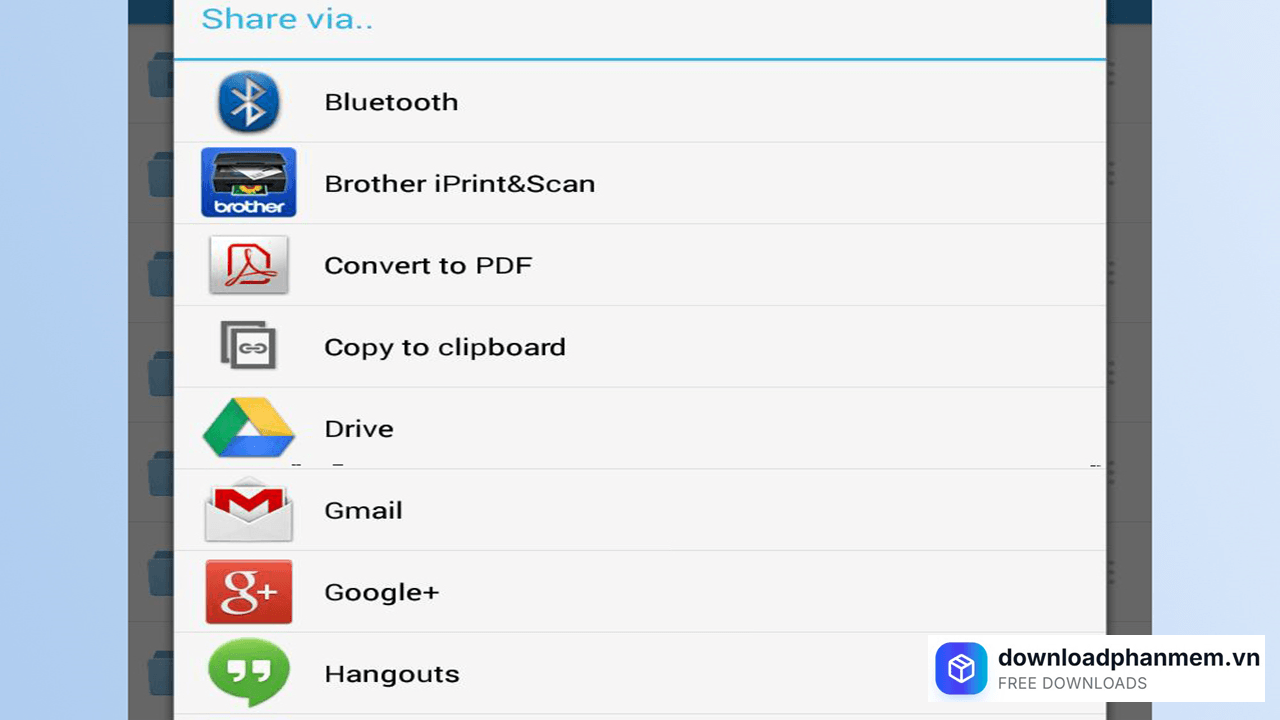Click the FREE DOWNLOADS caption
The width and height of the screenshot is (1280, 720).
coord(1072,684)
